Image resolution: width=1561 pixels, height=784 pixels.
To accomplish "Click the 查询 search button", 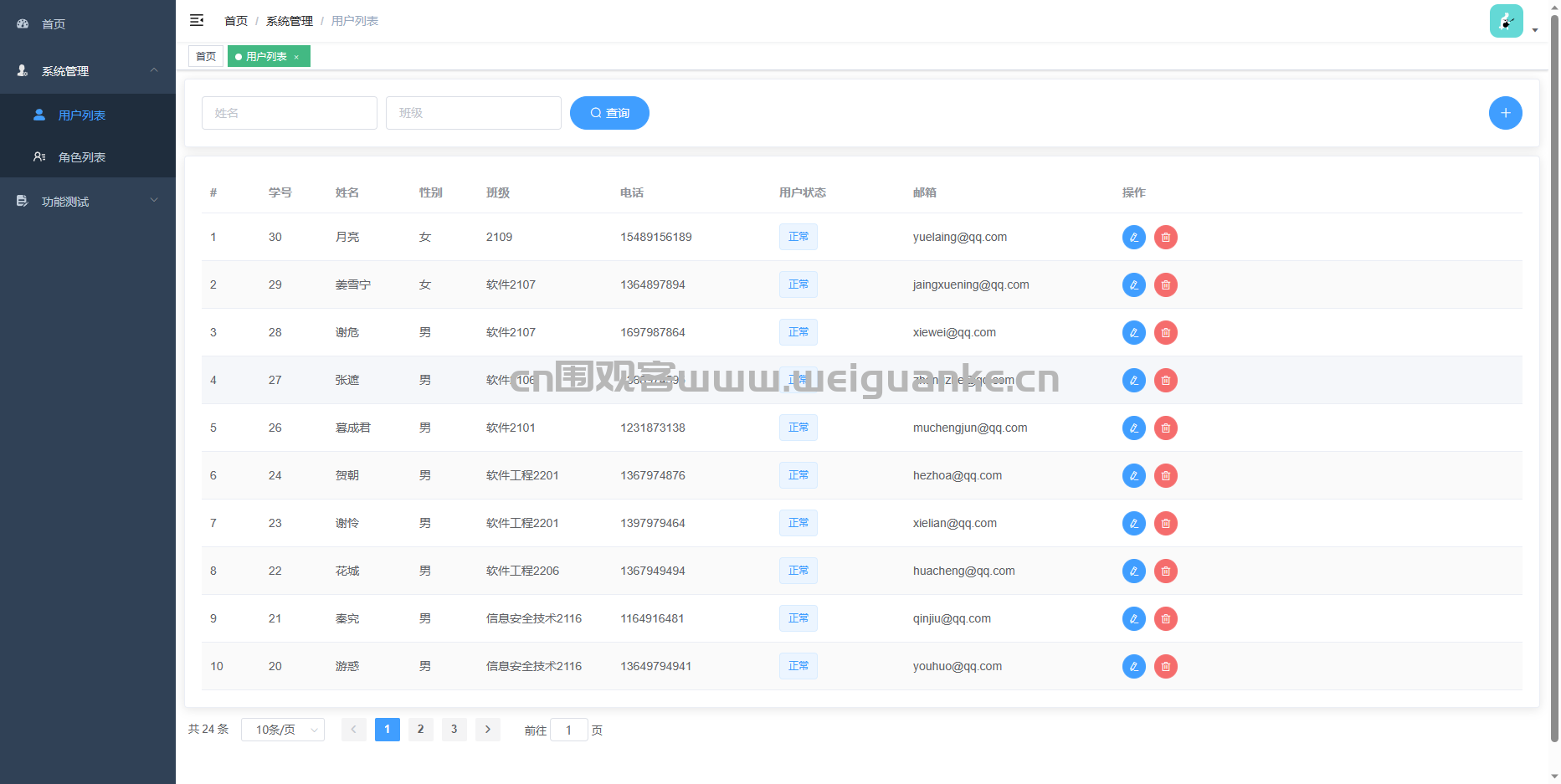I will (x=609, y=113).
